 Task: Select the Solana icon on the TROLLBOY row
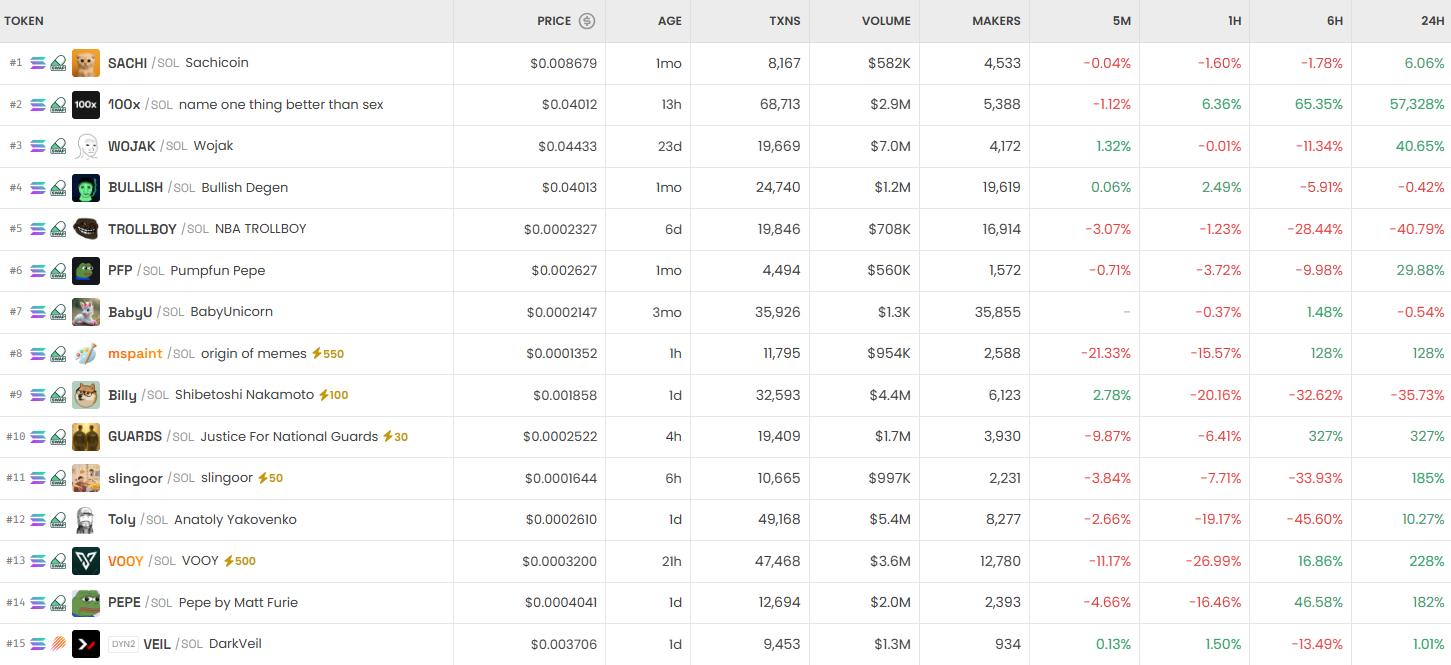coord(37,228)
